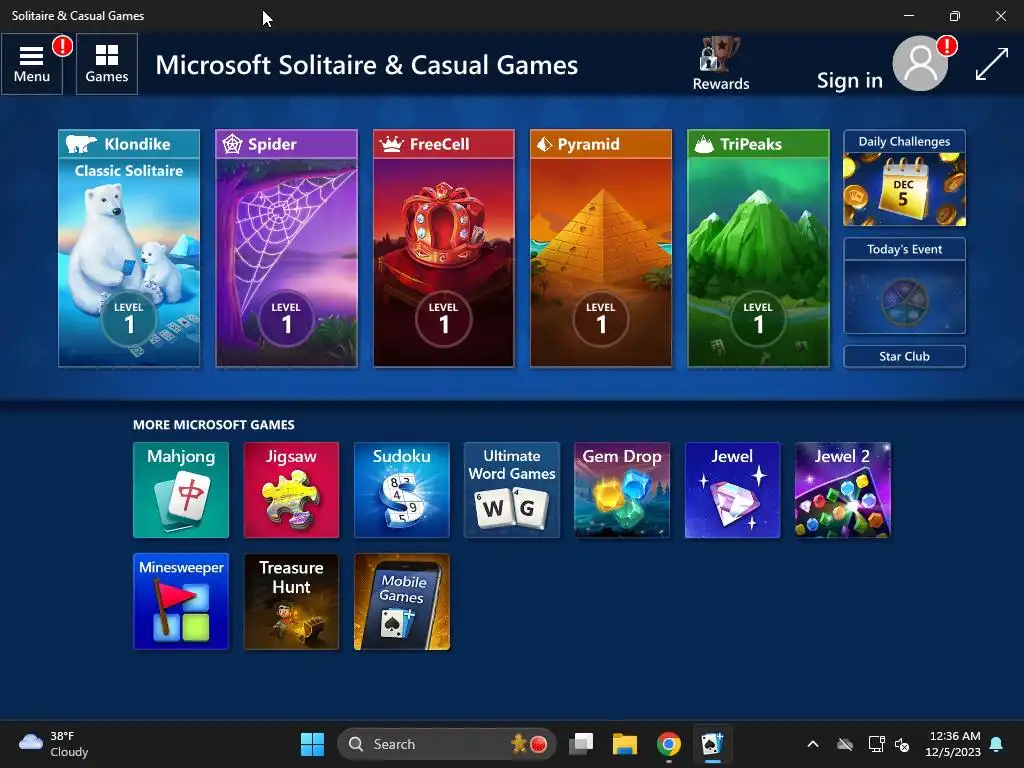Screen dimensions: 1024x768
Task: Click the network display tray icon
Action: 876,744
